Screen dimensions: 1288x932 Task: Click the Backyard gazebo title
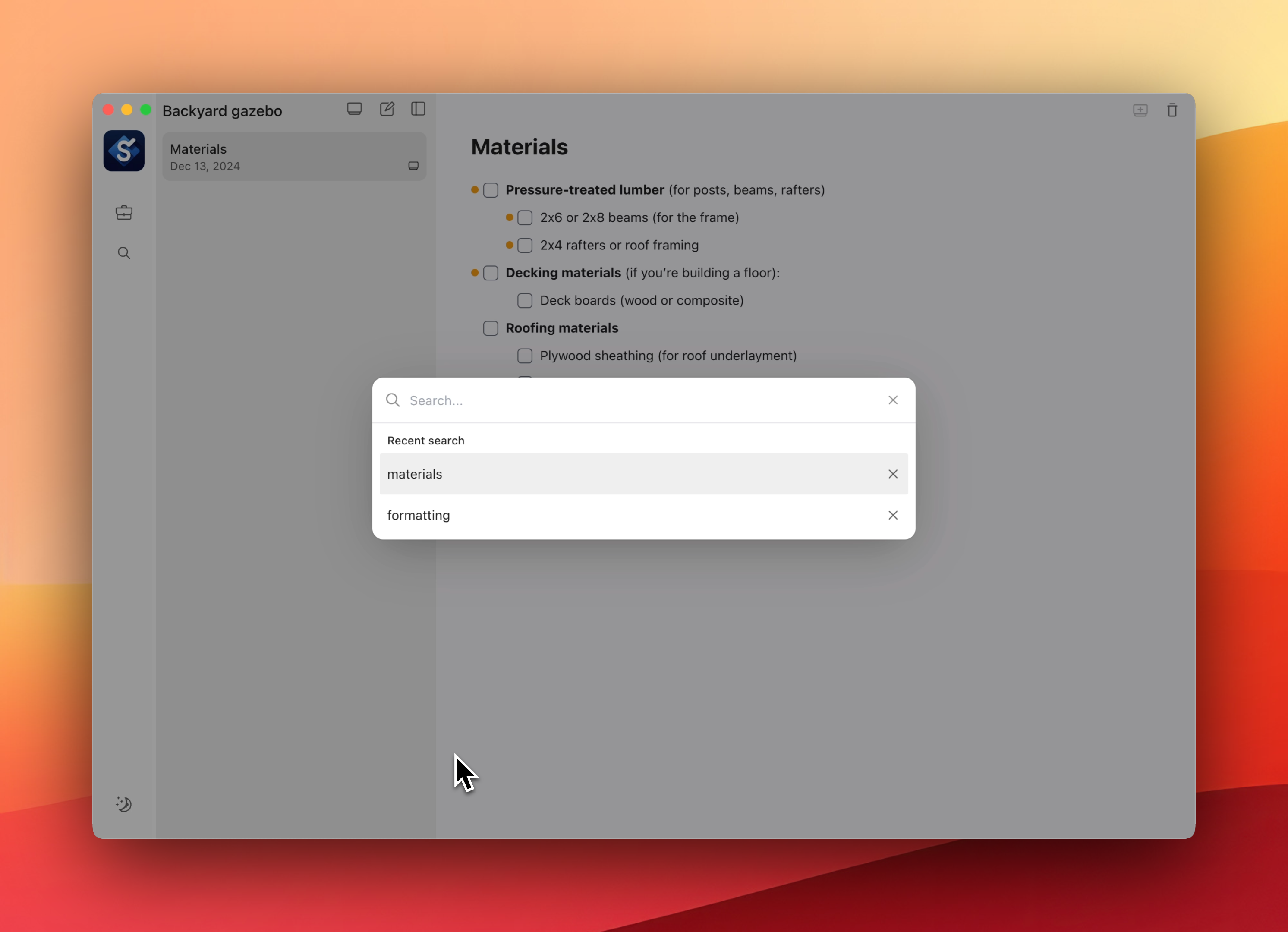pos(222,111)
